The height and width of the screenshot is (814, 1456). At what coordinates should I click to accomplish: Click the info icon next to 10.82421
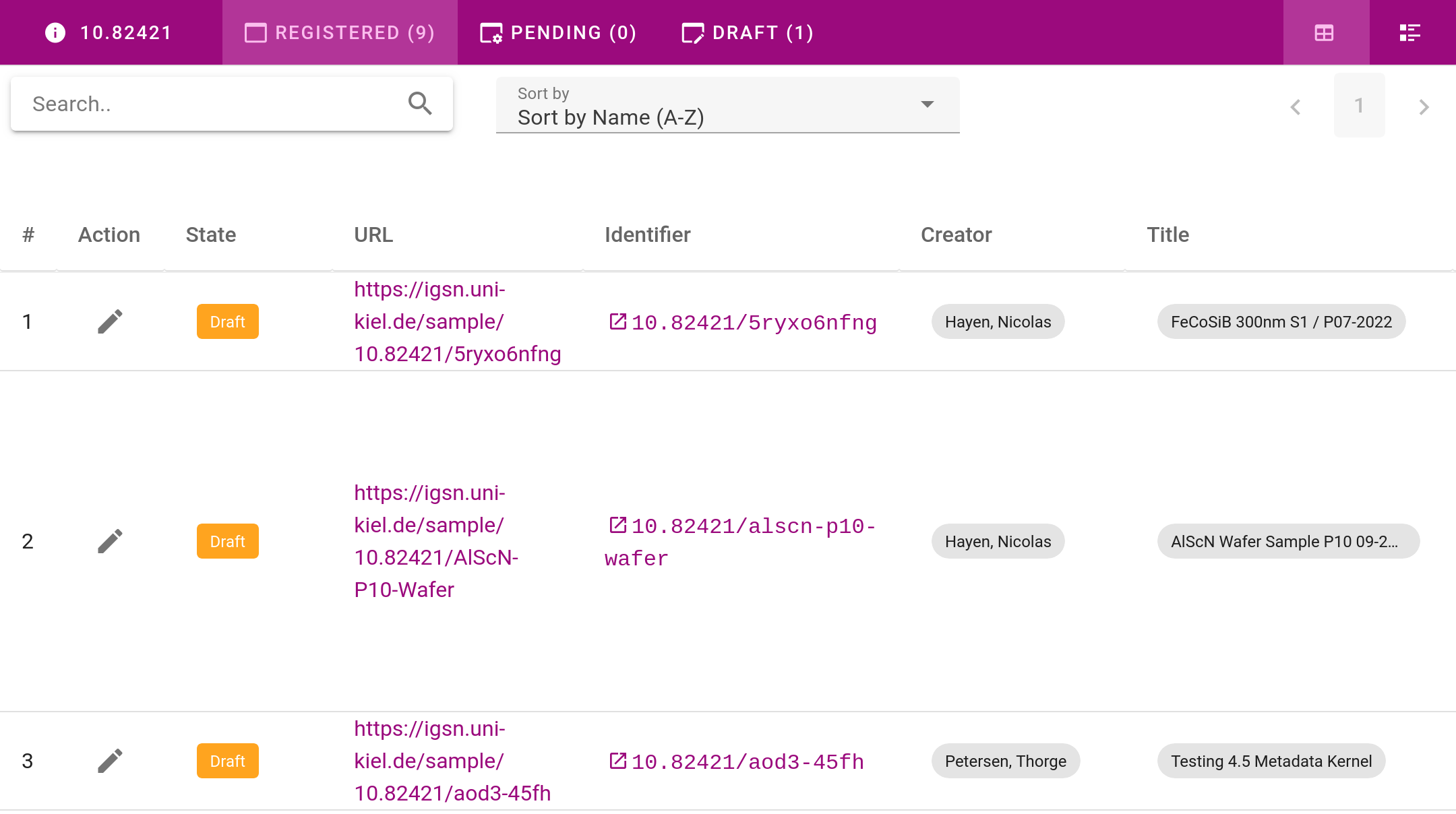(55, 32)
